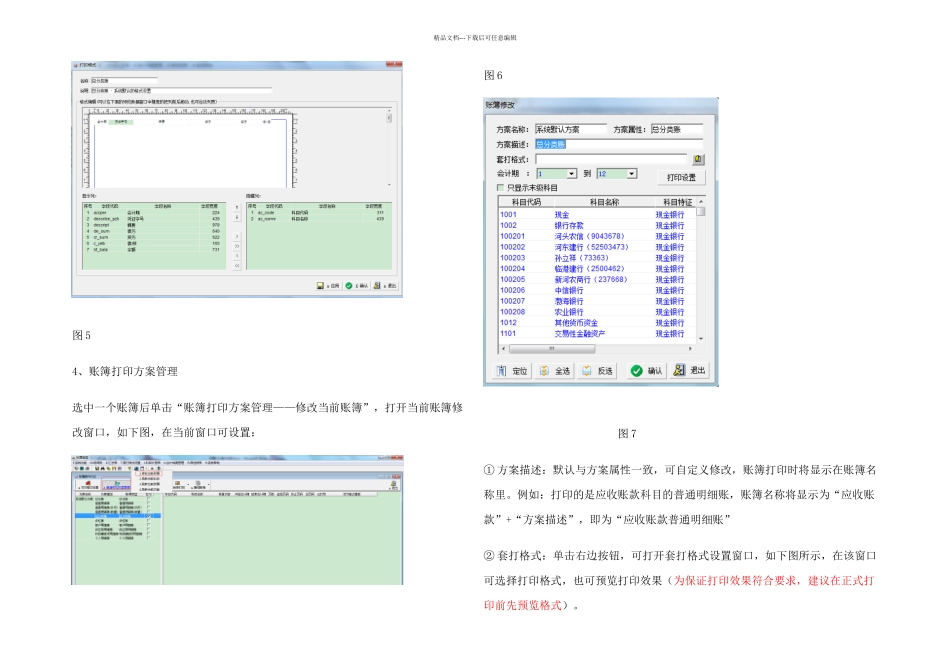Select row 1101 交易性金融资产
This screenshot has width=950, height=672.
pos(597,334)
